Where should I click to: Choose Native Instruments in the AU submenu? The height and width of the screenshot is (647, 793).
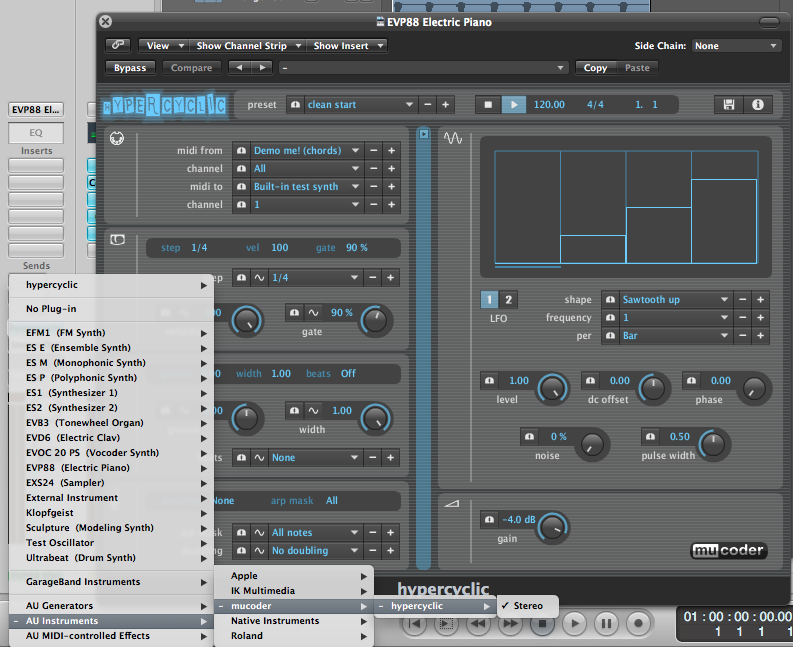point(276,621)
